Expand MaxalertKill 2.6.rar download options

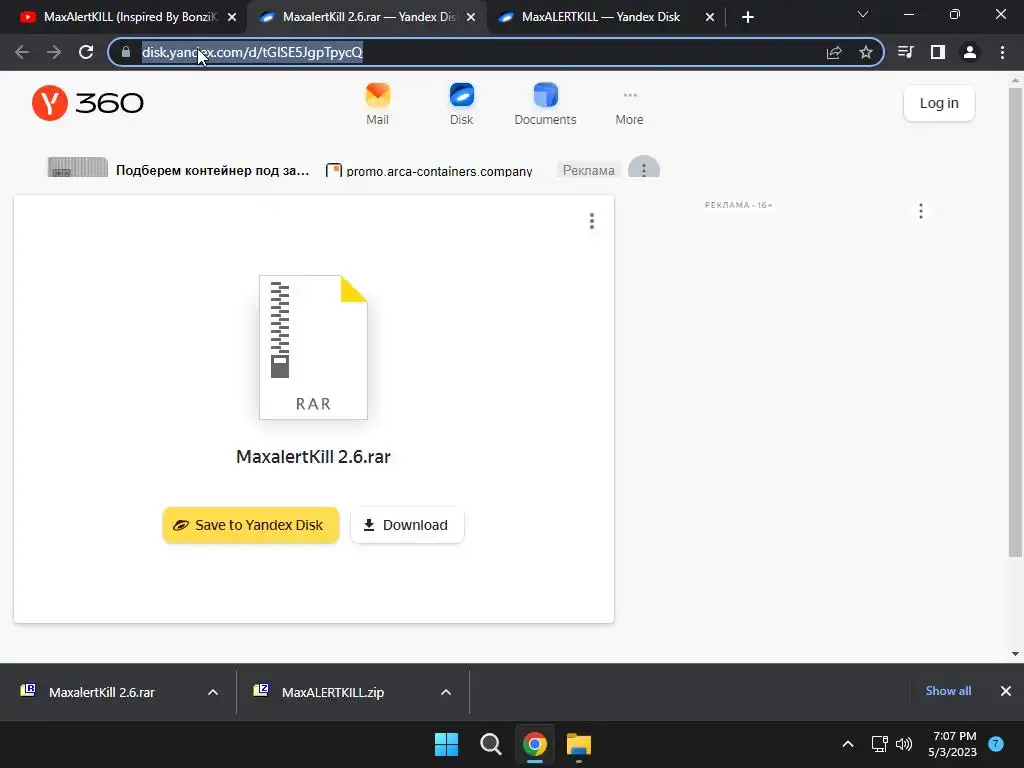(213, 692)
